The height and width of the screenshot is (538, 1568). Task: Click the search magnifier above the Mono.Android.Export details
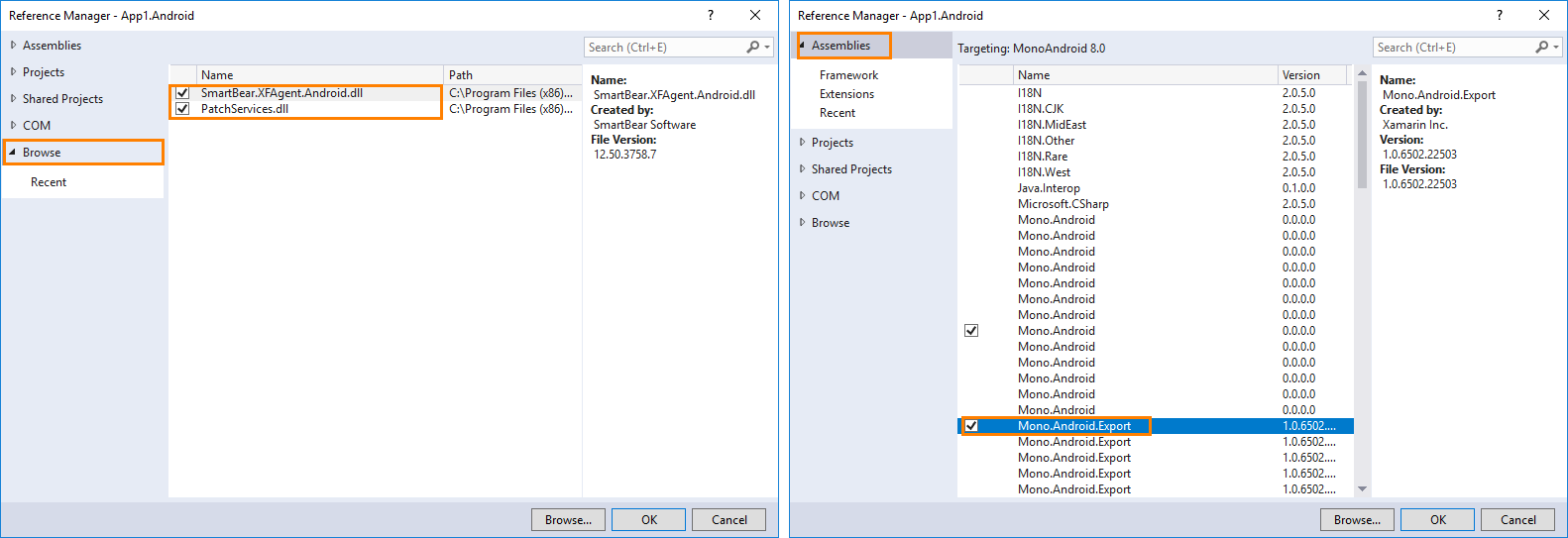coord(1542,48)
